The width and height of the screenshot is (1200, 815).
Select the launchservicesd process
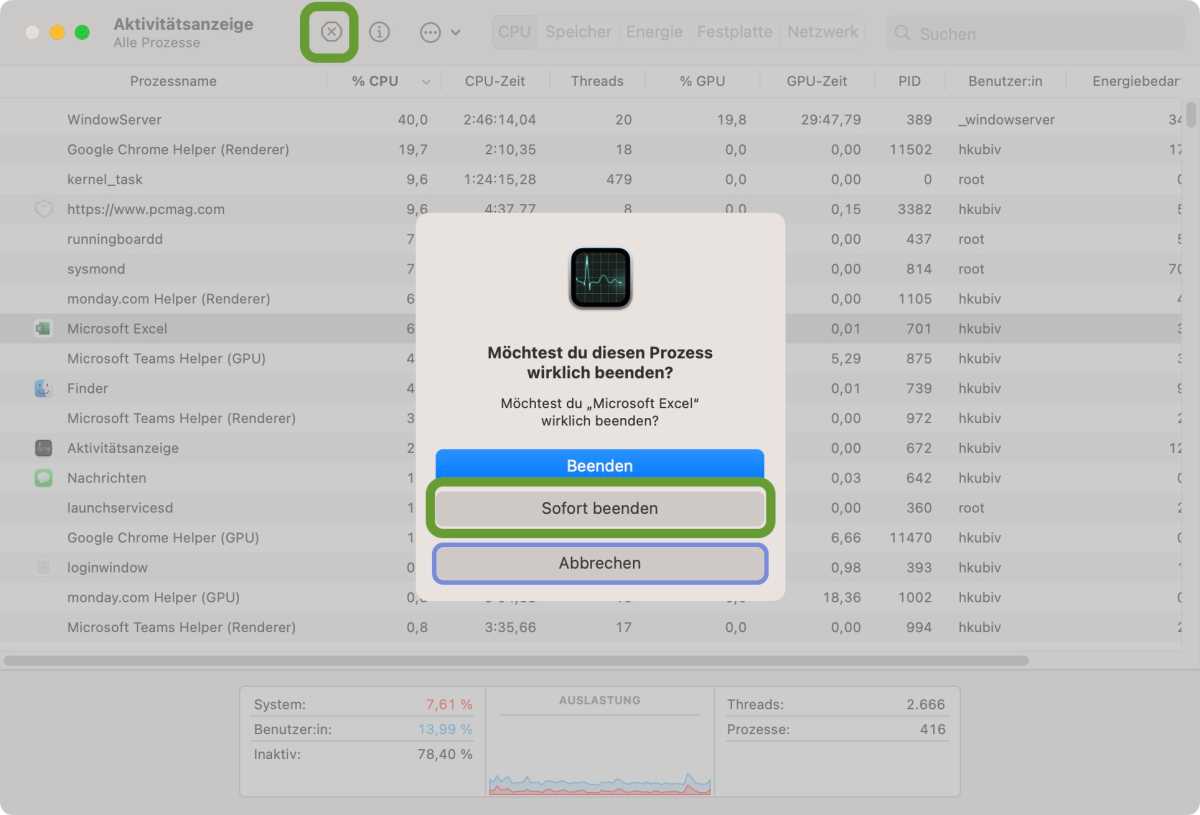[x=120, y=508]
